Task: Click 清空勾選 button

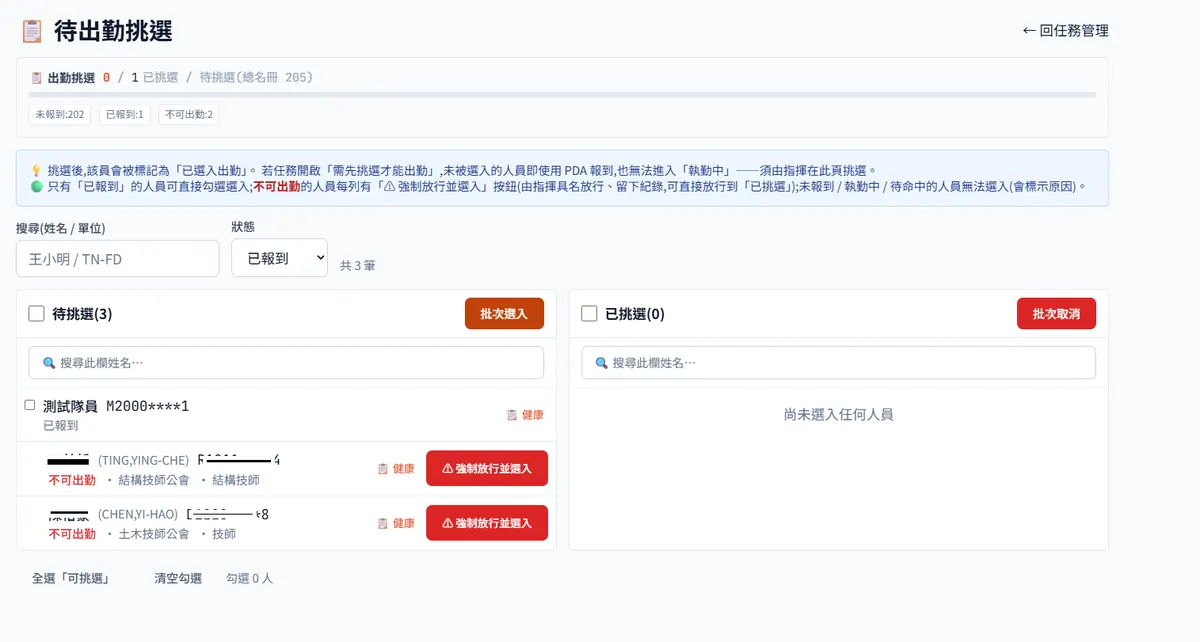Action: (x=178, y=578)
